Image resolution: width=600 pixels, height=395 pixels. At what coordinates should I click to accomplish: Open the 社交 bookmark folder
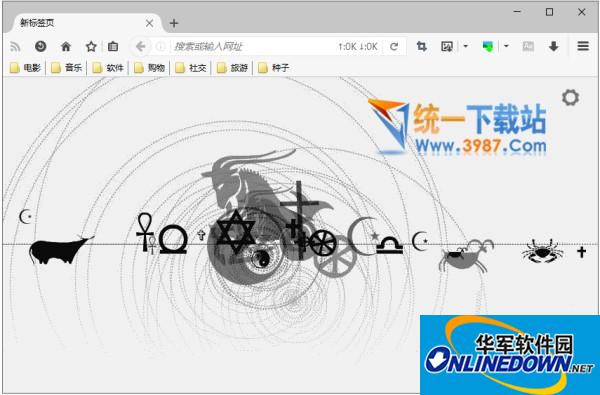tap(191, 68)
